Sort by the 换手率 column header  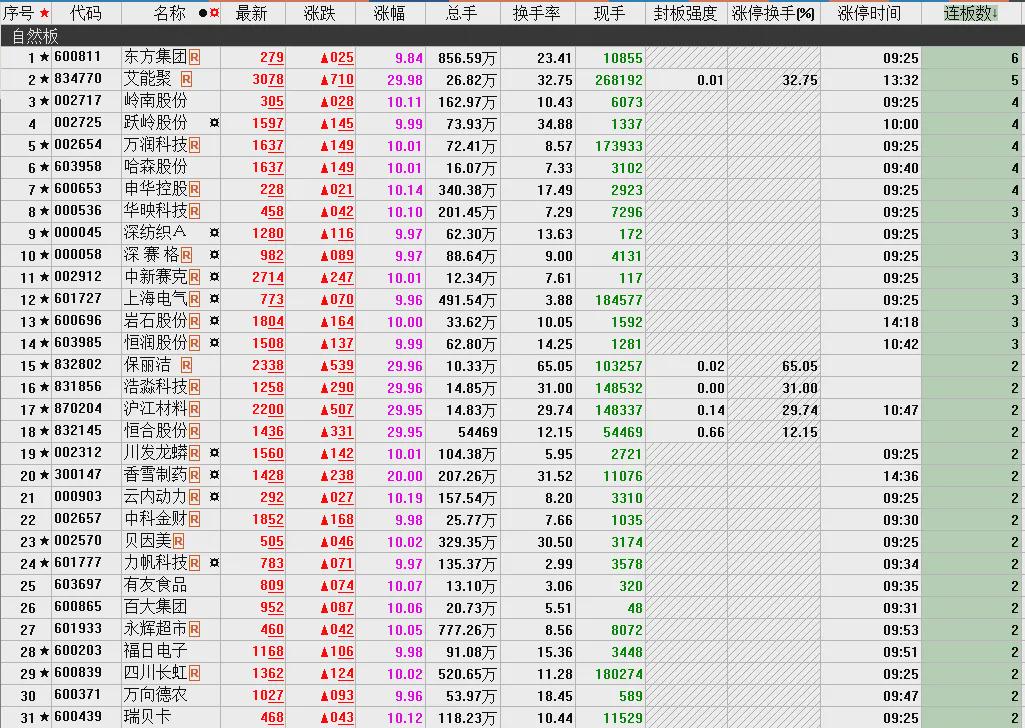pyautogui.click(x=537, y=13)
